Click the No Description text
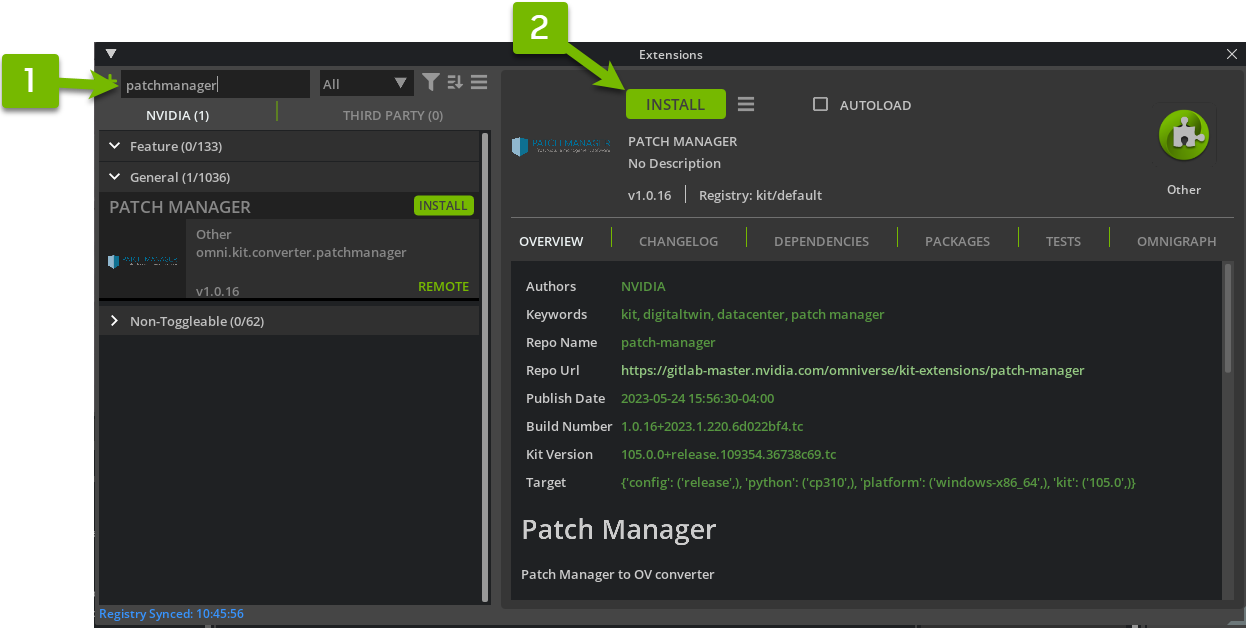The image size is (1246, 628). coord(674,163)
